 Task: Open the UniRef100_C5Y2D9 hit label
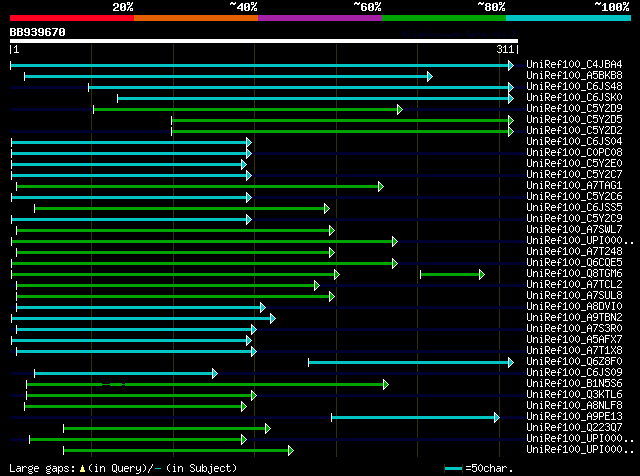point(574,109)
